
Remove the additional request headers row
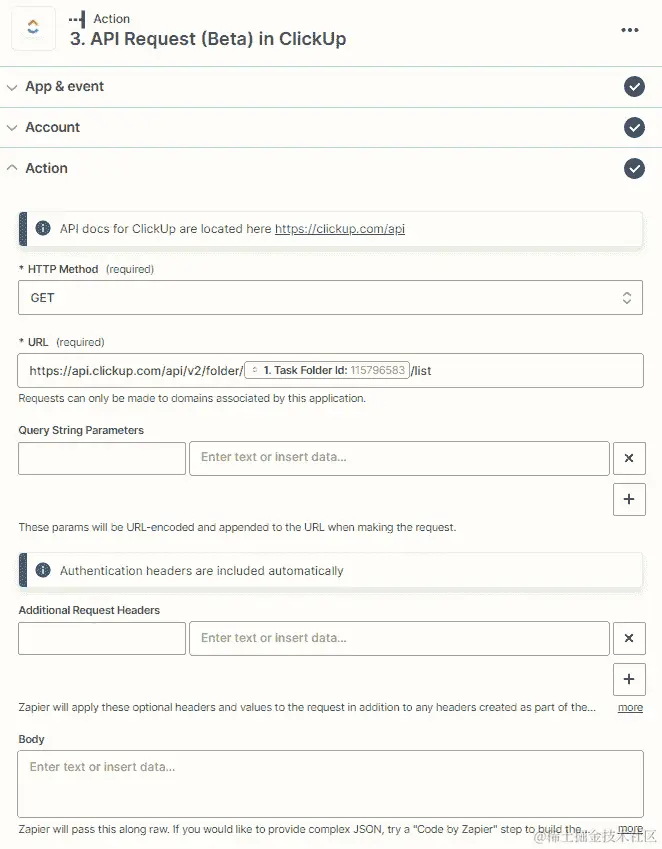[629, 638]
